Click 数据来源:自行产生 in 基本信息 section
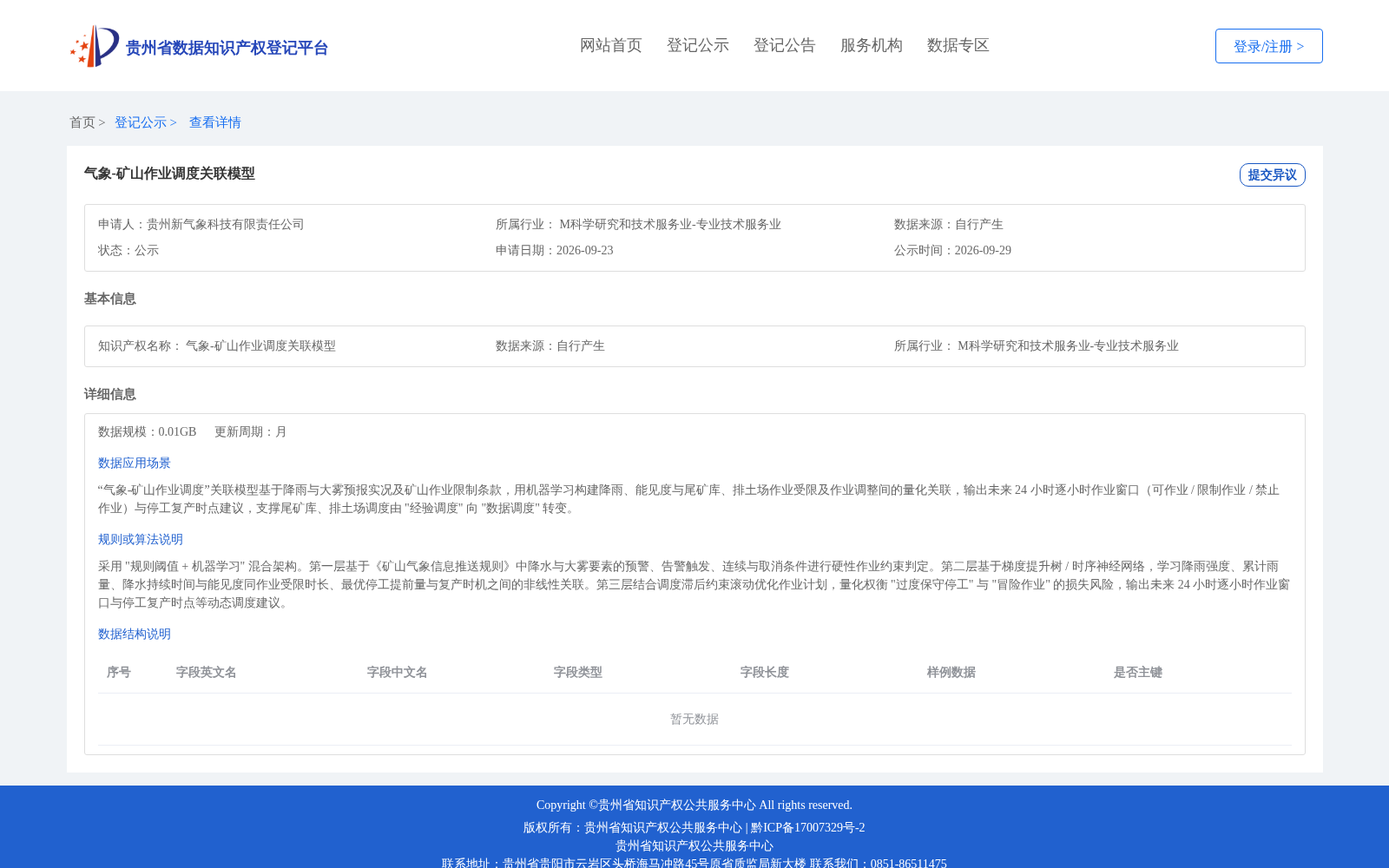The width and height of the screenshot is (1389, 868). coord(550,345)
